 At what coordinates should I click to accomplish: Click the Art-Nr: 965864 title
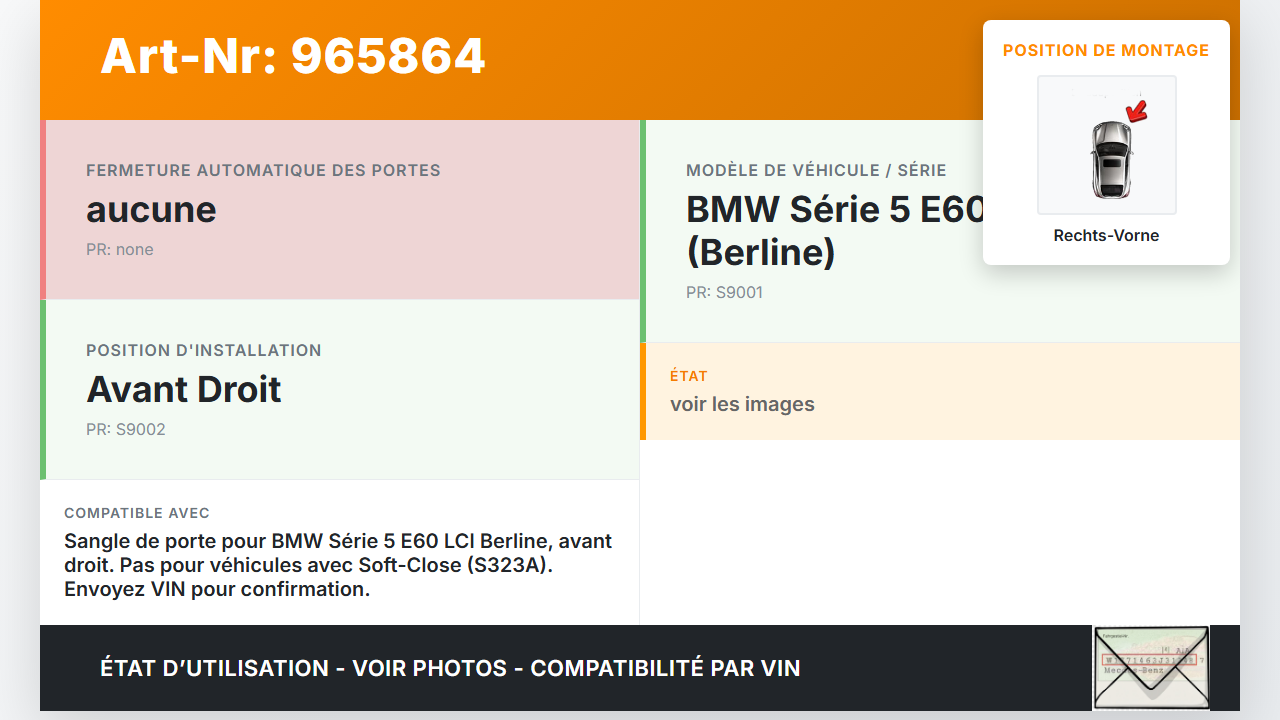pos(293,56)
